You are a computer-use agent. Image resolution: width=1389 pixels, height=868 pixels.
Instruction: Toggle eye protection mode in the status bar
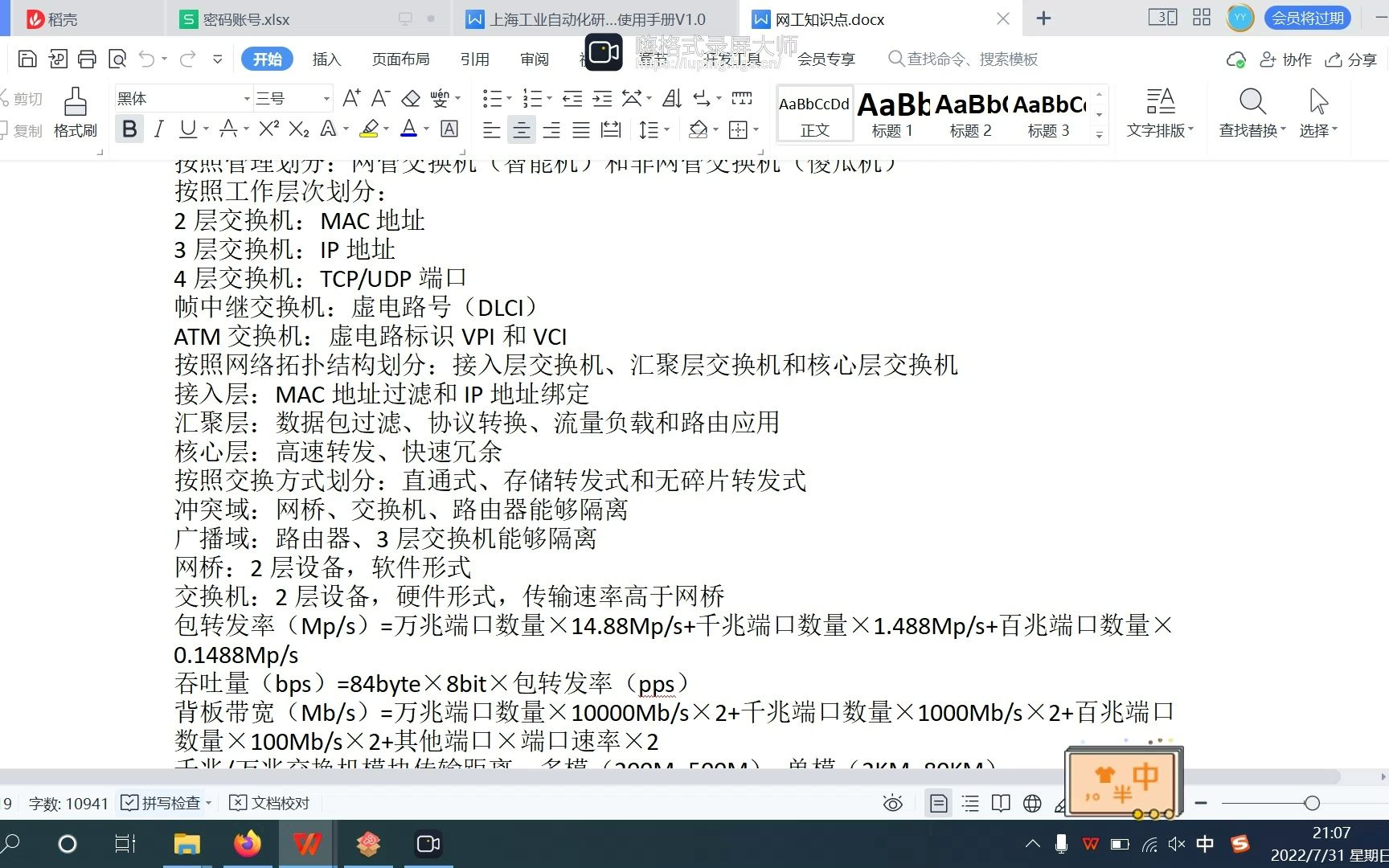(x=891, y=803)
